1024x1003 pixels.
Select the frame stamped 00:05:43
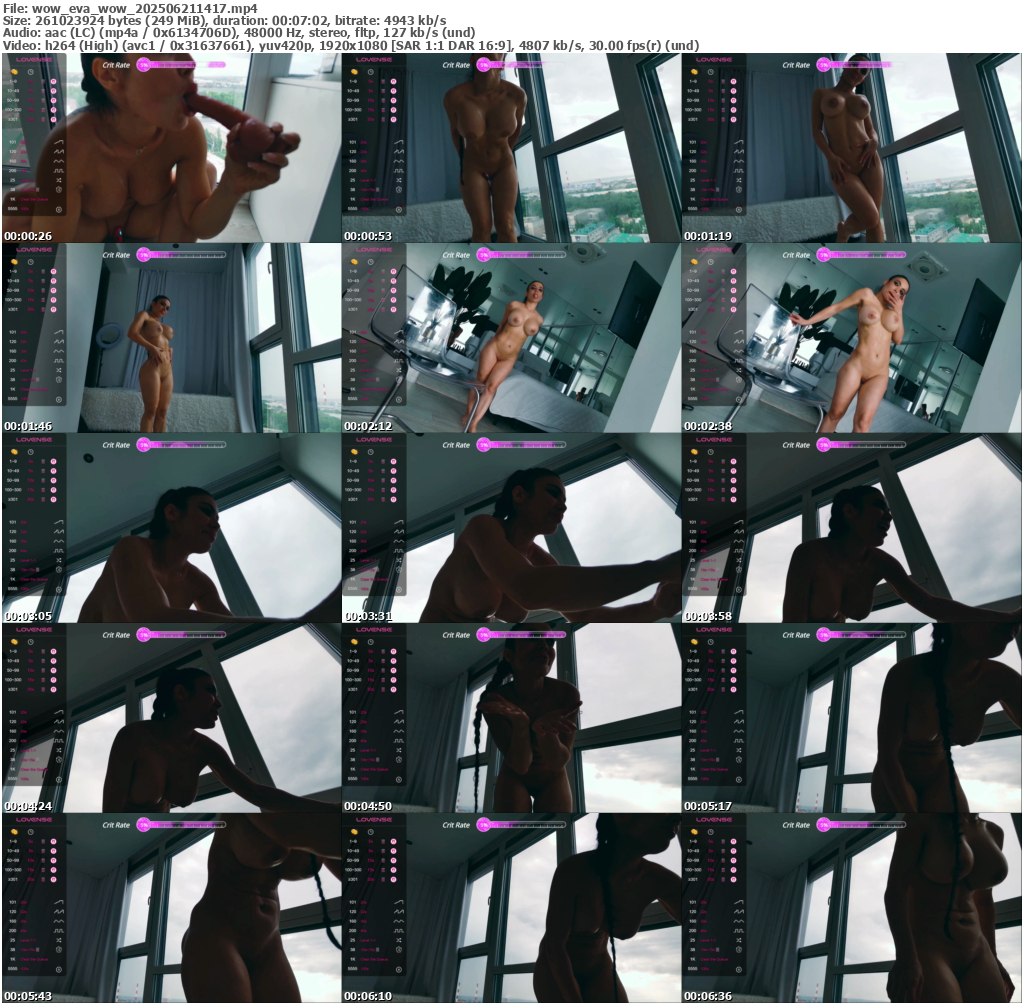coord(171,908)
